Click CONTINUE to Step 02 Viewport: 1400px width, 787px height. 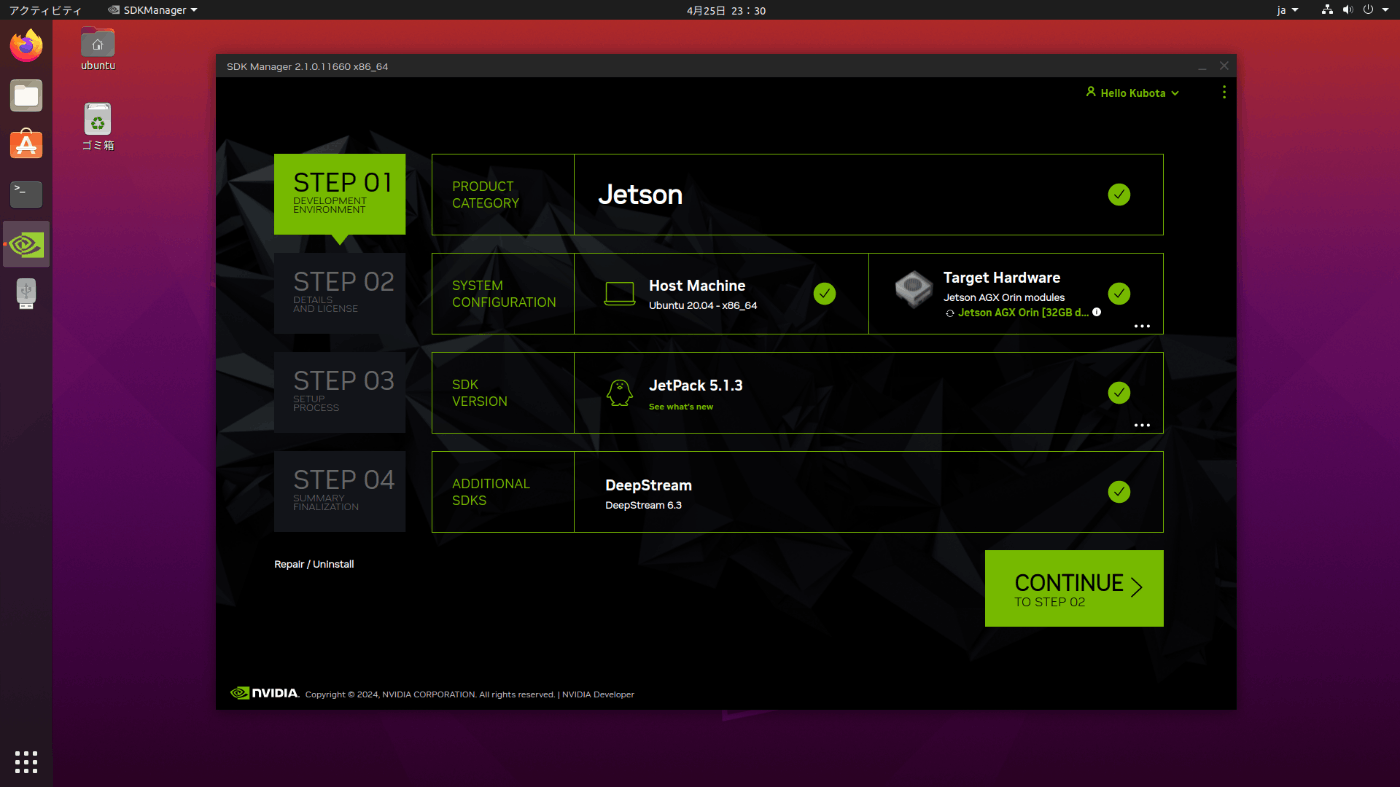coord(1074,588)
